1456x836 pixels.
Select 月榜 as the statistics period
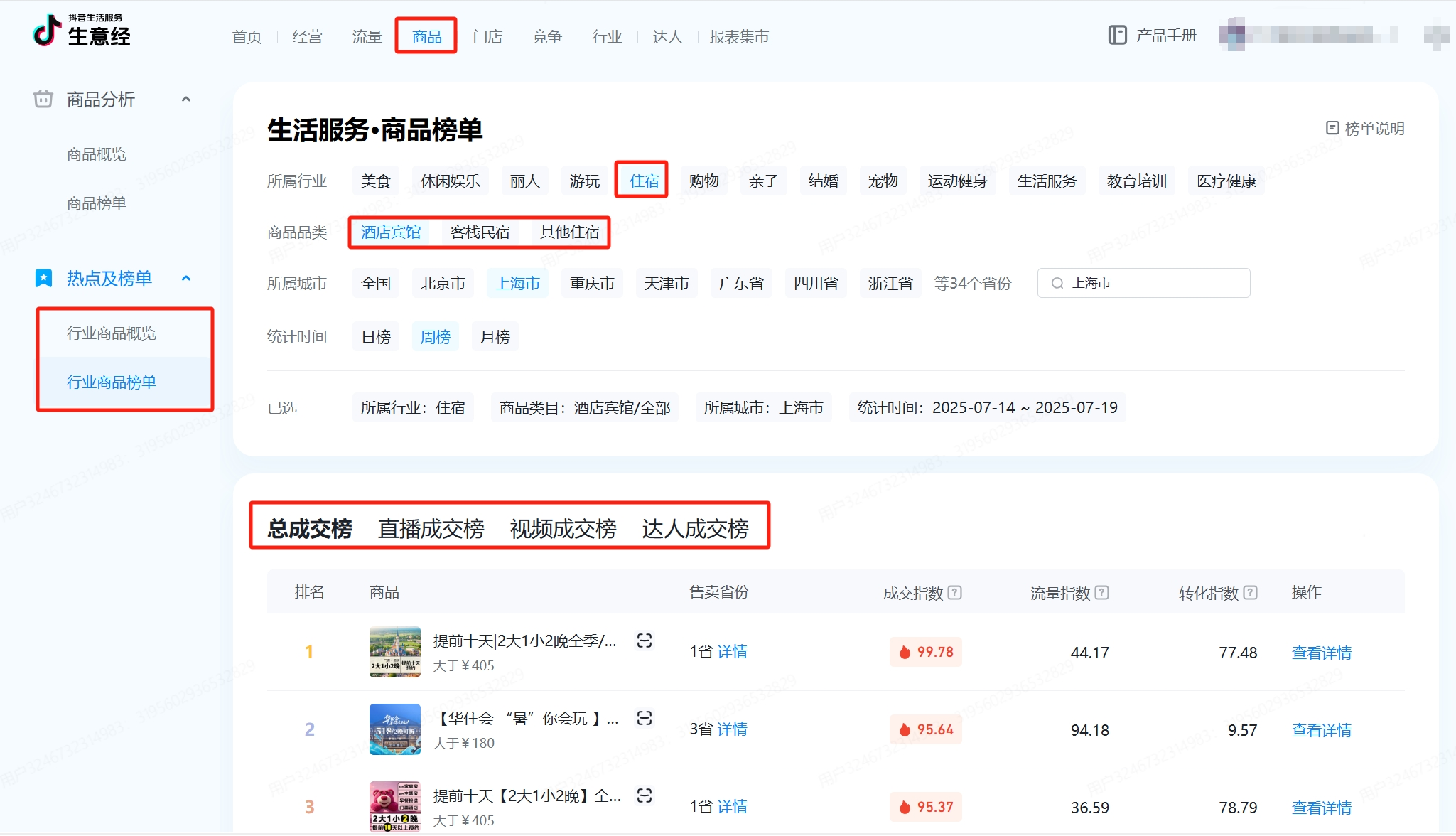click(495, 337)
